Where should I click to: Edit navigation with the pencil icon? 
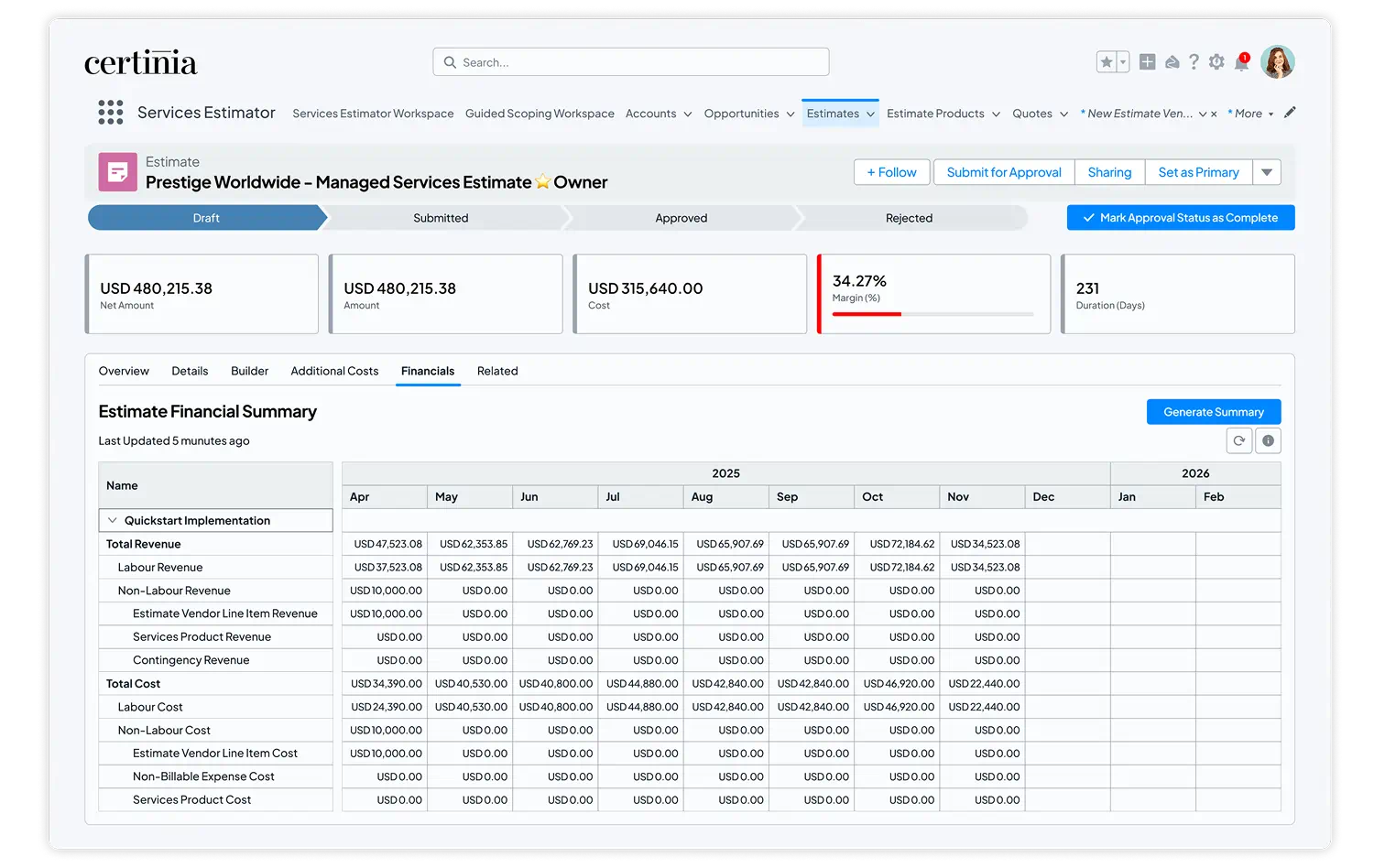click(1290, 113)
